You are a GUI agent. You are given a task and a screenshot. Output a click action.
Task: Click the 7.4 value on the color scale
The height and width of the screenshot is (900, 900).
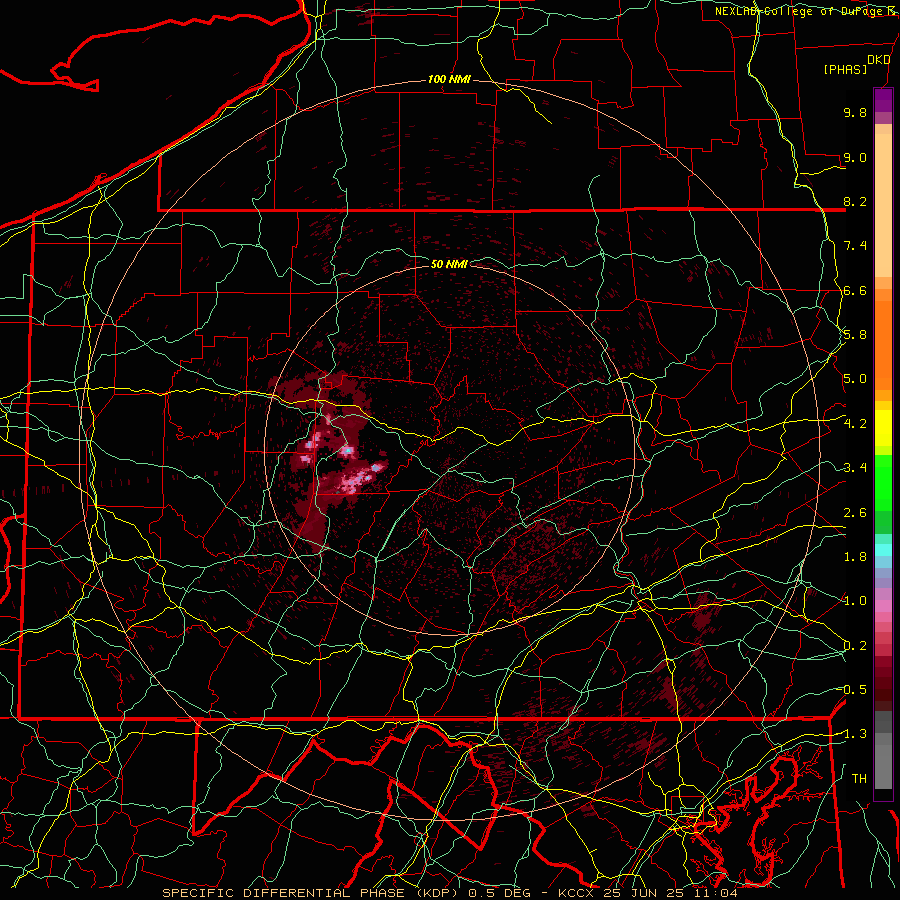pos(855,246)
